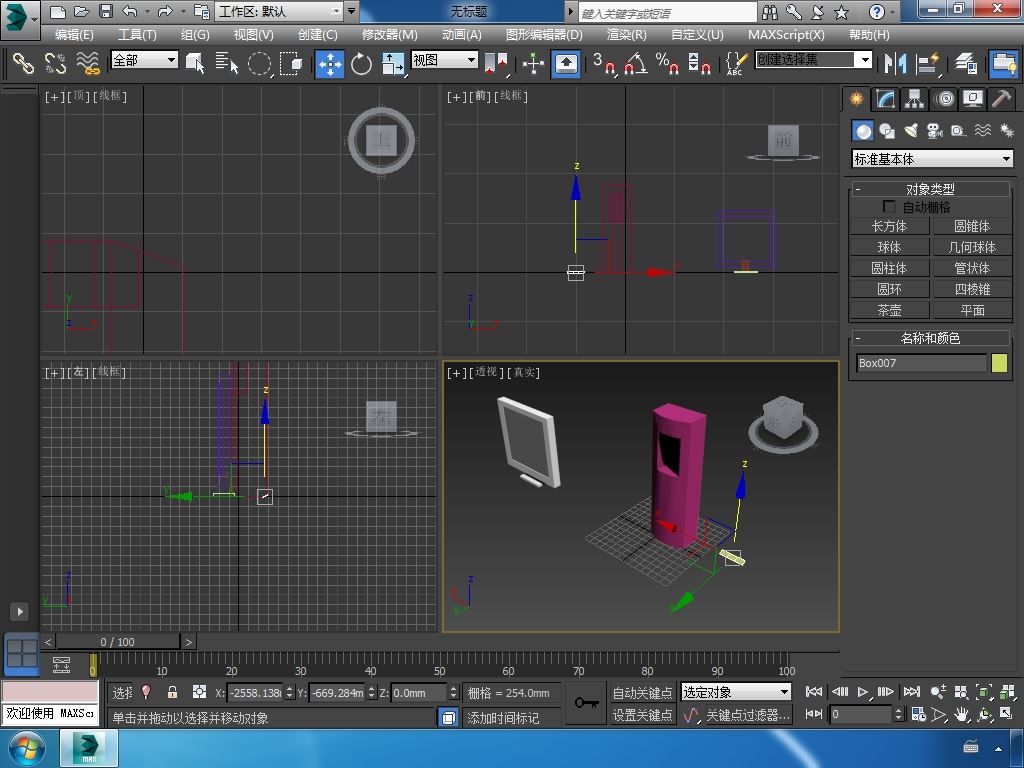This screenshot has height=768, width=1024.
Task: Switch to the Motion panel tab
Action: point(944,99)
